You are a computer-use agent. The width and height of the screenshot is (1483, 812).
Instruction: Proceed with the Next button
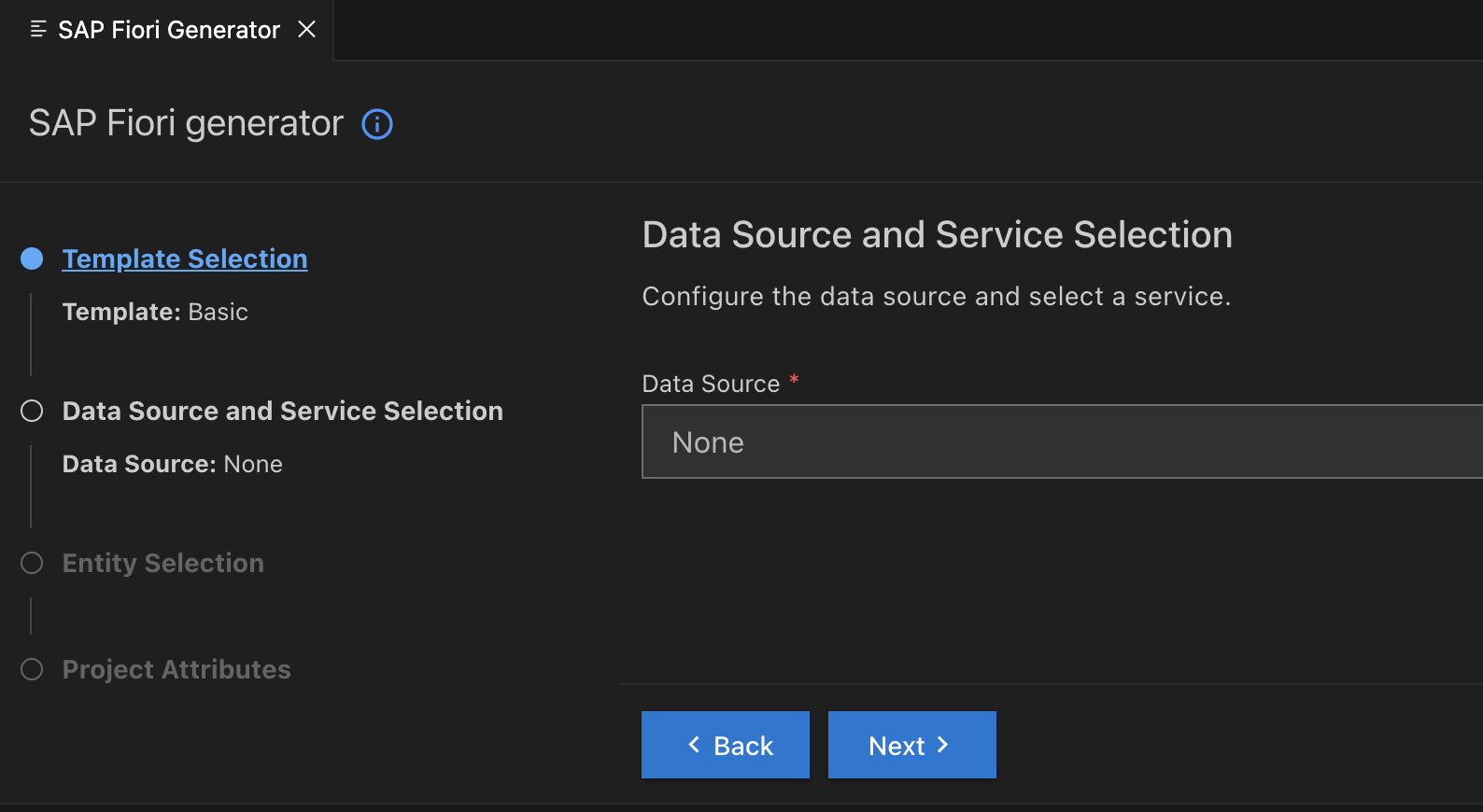912,745
